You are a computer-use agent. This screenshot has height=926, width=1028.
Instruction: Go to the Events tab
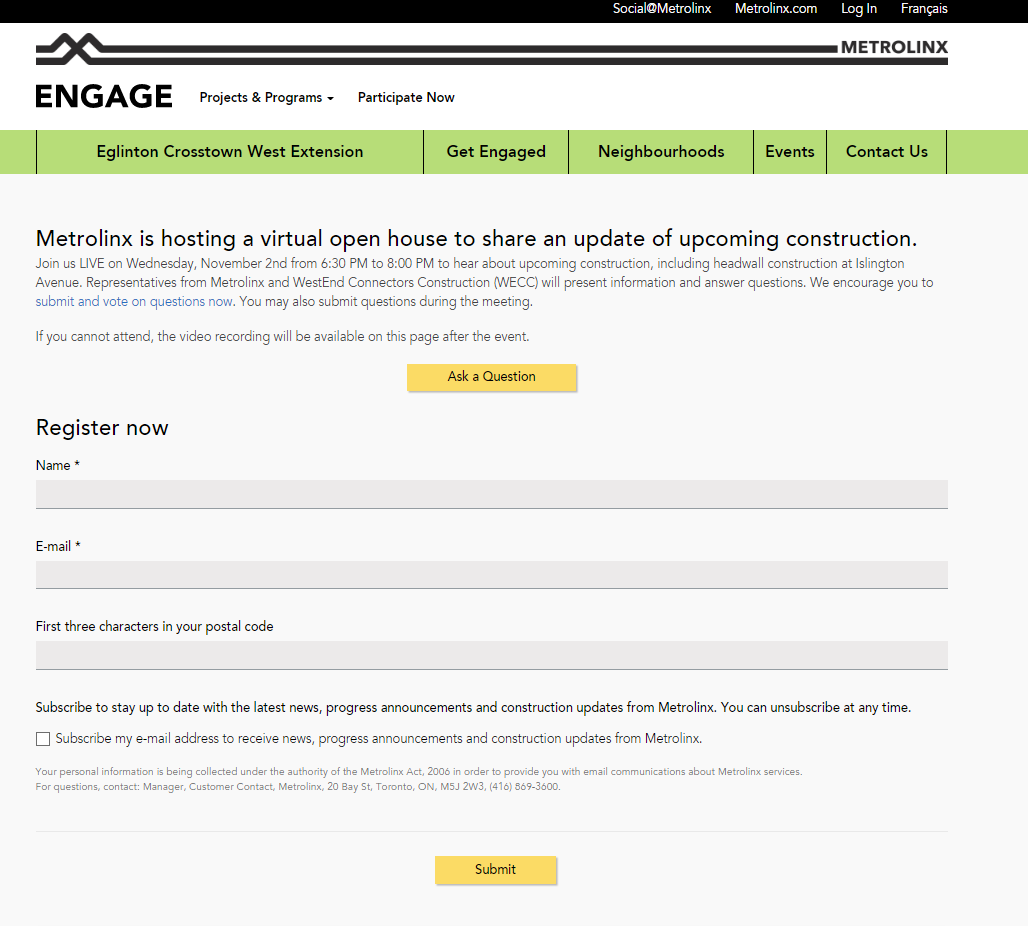coord(790,151)
